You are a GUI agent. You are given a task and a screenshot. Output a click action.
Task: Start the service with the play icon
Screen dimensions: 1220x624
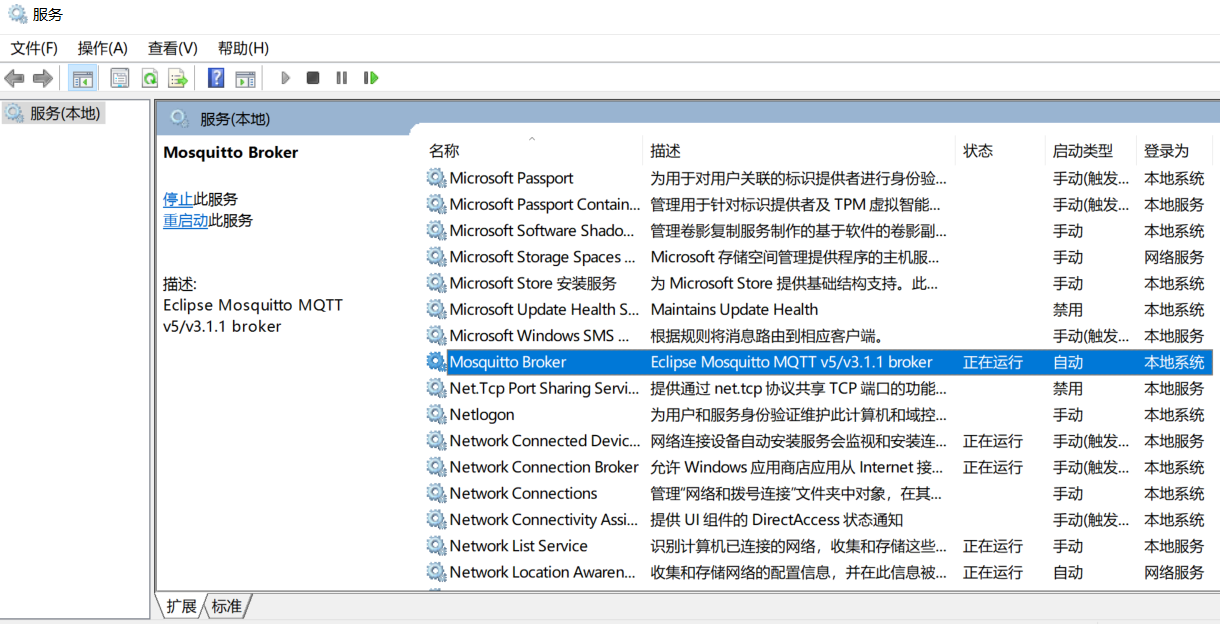point(285,78)
